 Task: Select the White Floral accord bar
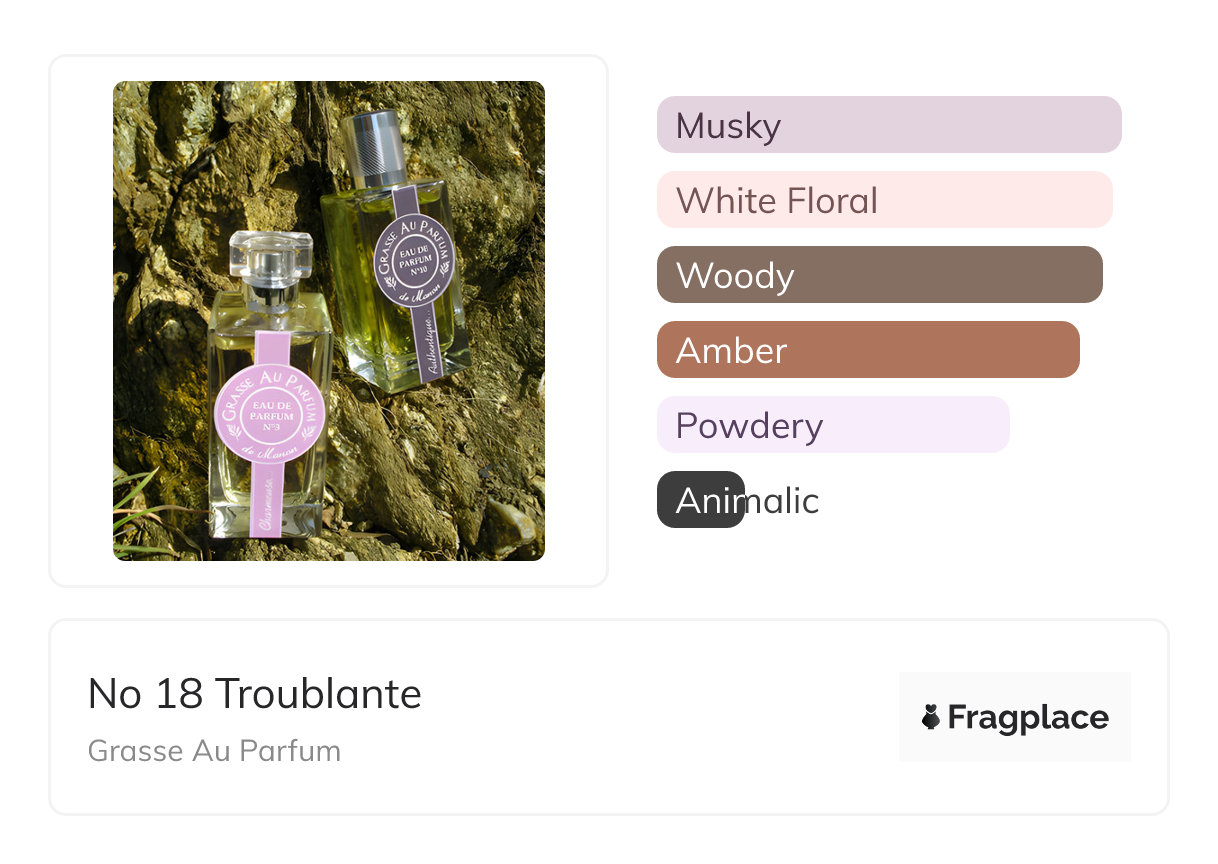pyautogui.click(x=884, y=200)
